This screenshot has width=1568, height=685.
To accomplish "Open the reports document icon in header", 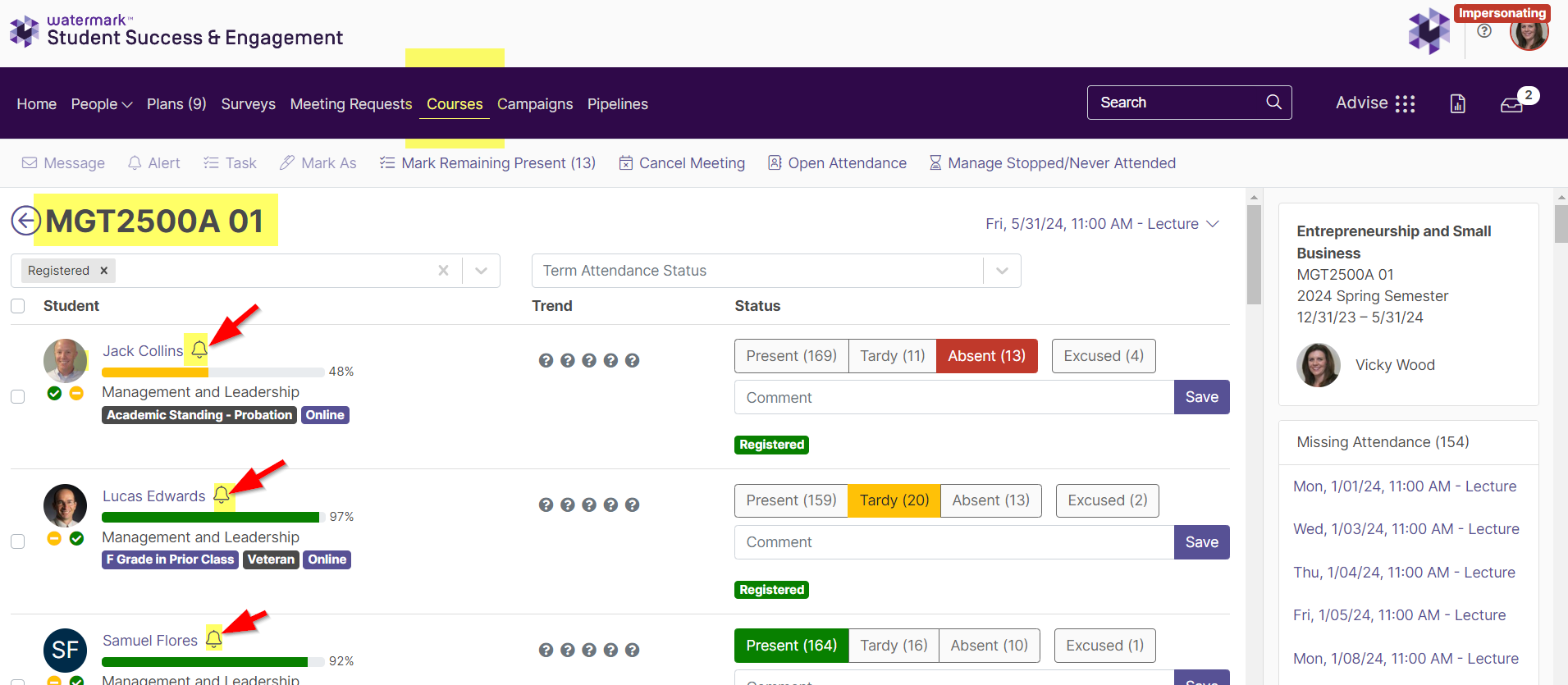I will pyautogui.click(x=1458, y=103).
